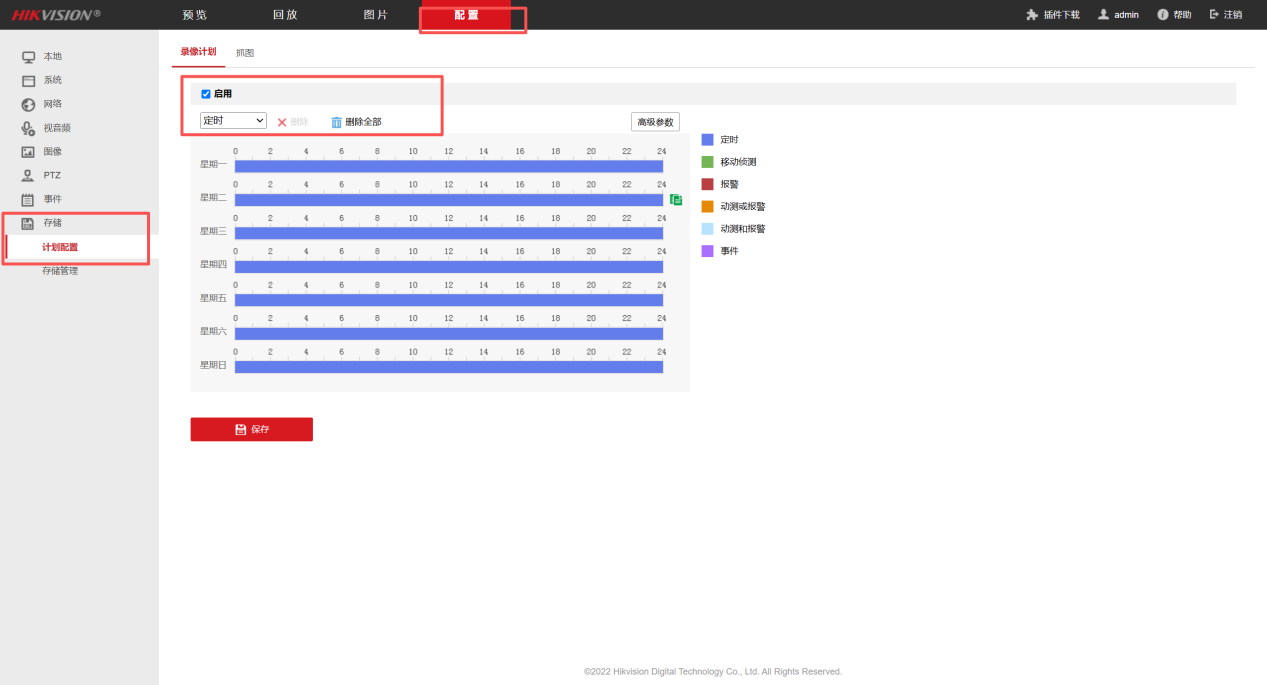Click the 事件 calendar icon in sidebar
Image resolution: width=1267 pixels, height=685 pixels.
(29, 199)
